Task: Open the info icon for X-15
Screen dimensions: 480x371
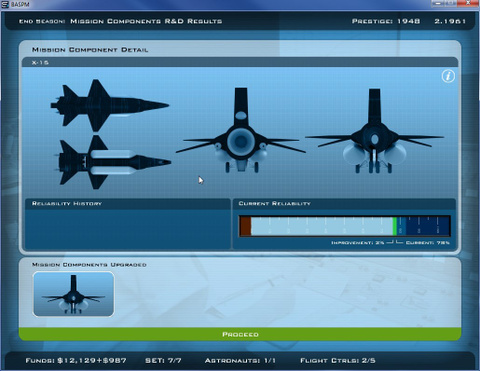Action: click(x=448, y=76)
